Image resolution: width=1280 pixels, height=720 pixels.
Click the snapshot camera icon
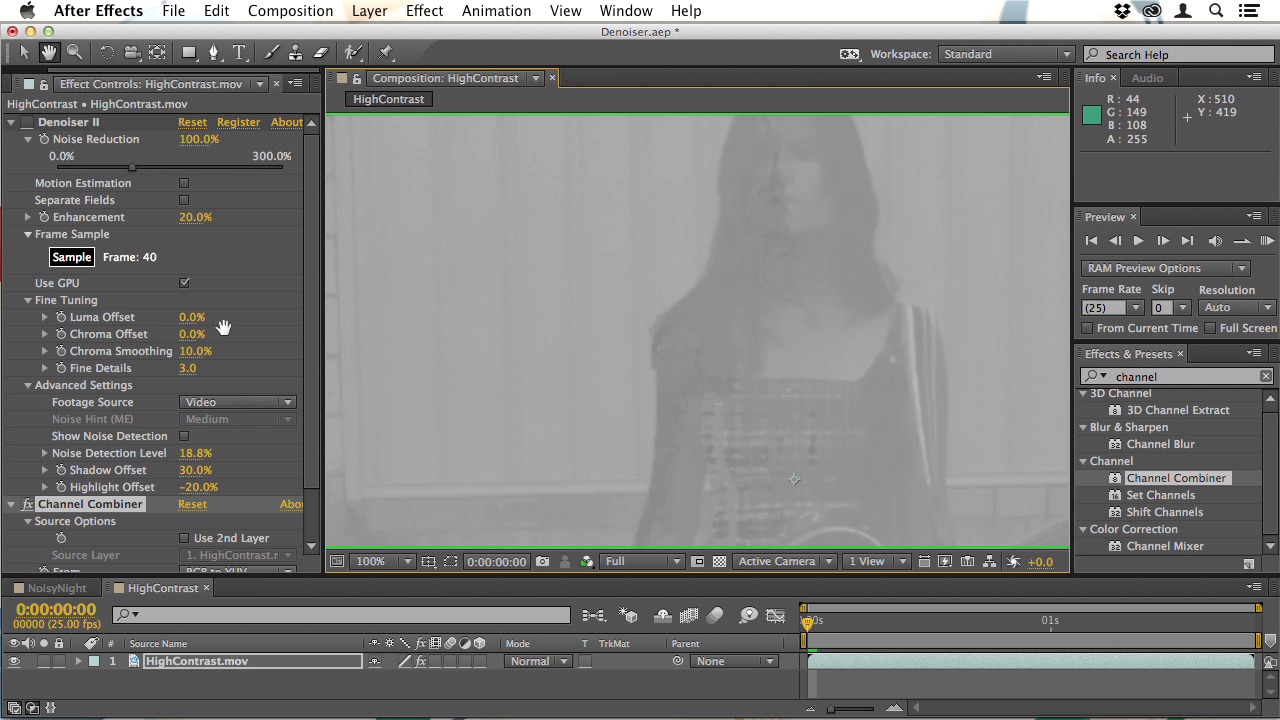coord(542,562)
